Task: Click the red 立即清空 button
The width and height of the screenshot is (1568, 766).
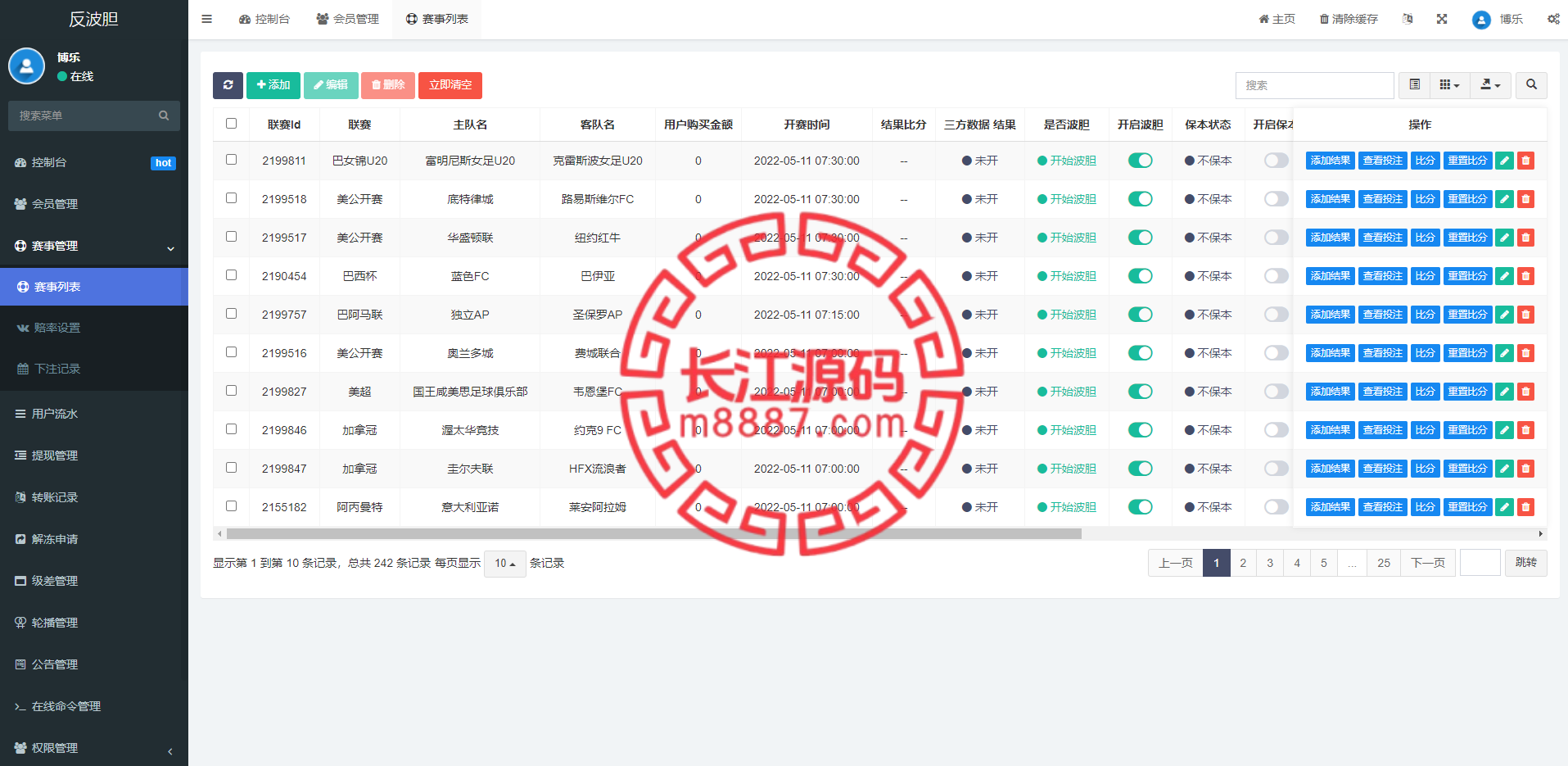Action: click(450, 85)
